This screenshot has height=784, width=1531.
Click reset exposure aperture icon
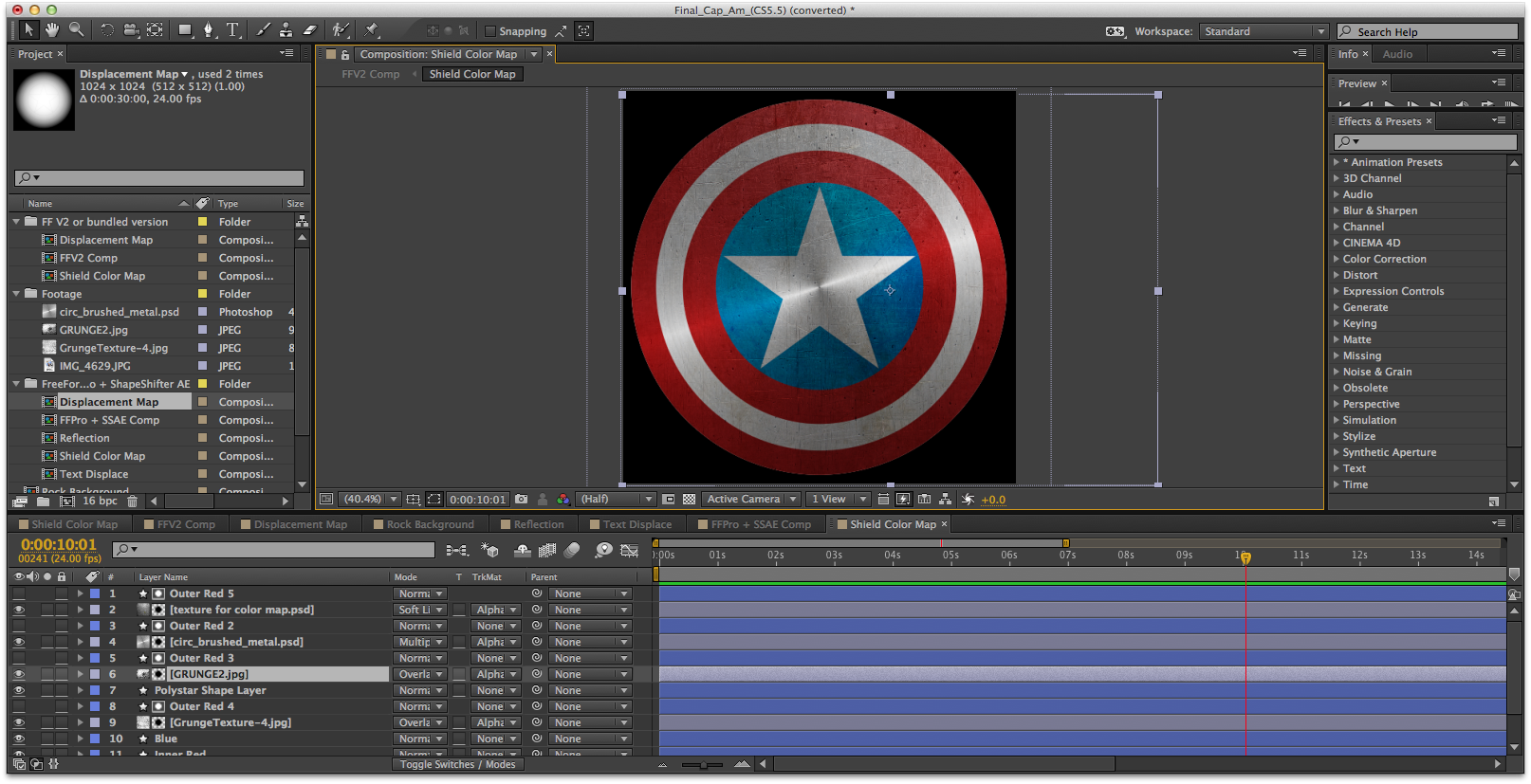pyautogui.click(x=968, y=499)
